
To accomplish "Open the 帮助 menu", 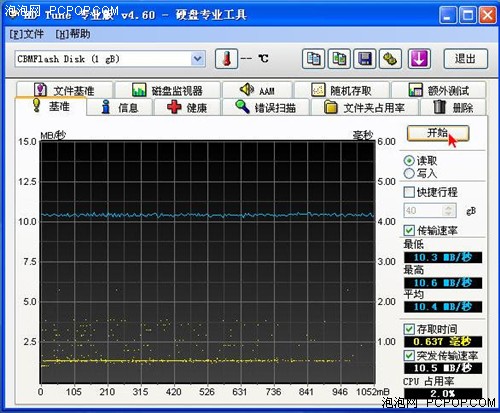I will coord(72,34).
